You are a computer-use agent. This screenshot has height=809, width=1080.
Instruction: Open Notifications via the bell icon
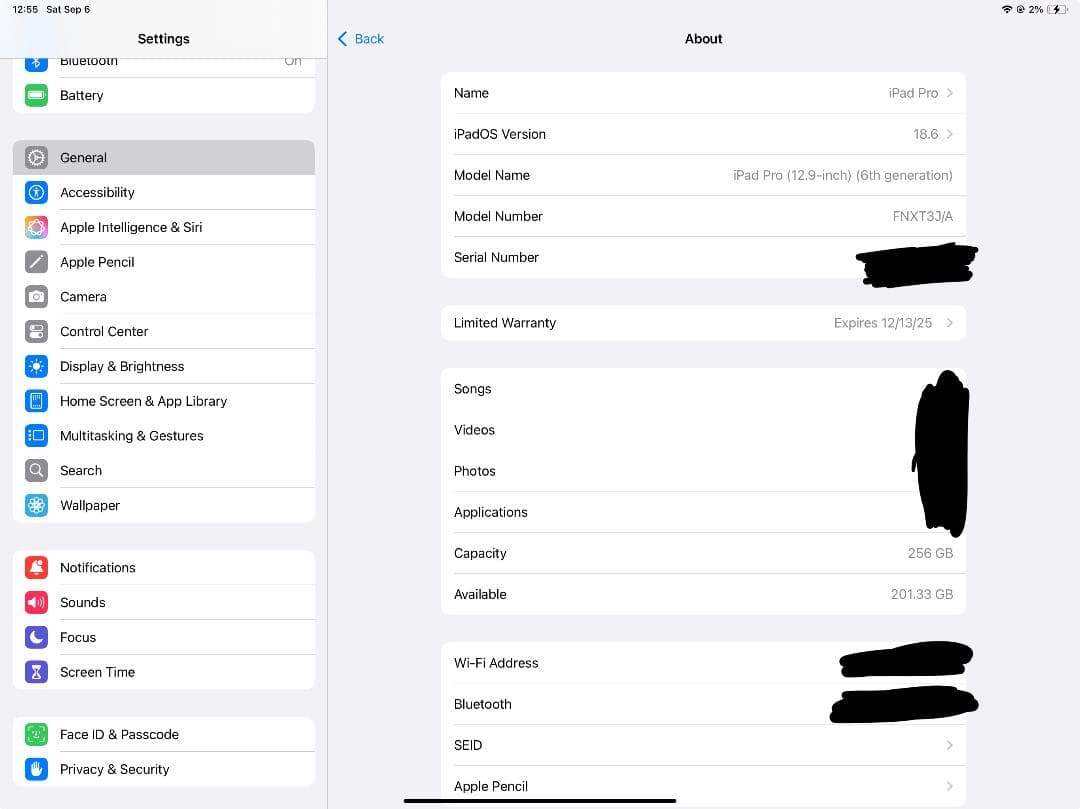pos(36,567)
